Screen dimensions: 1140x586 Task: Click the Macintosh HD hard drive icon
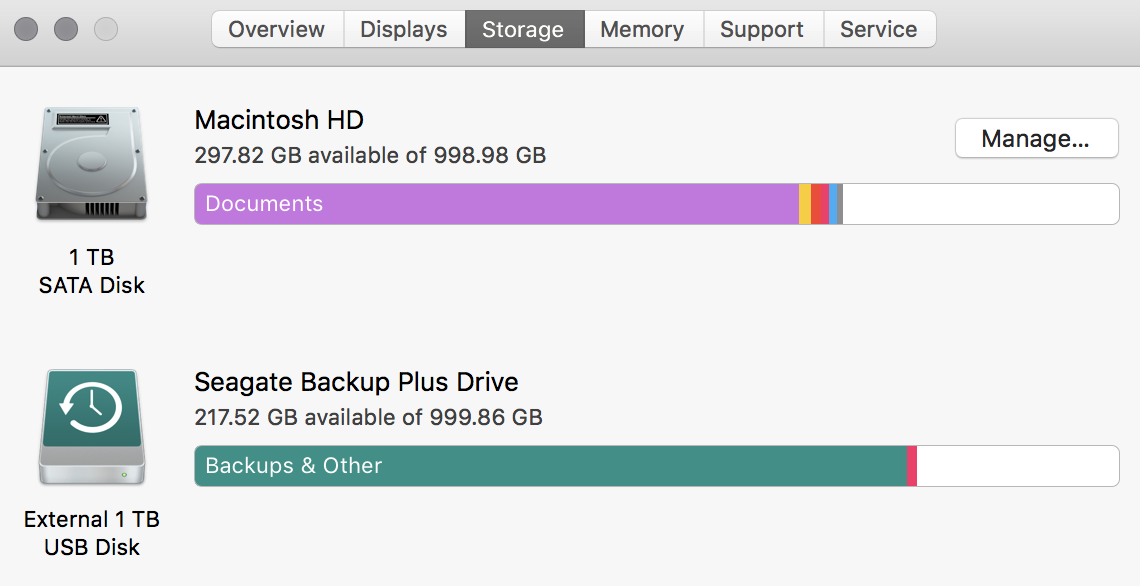pyautogui.click(x=91, y=164)
